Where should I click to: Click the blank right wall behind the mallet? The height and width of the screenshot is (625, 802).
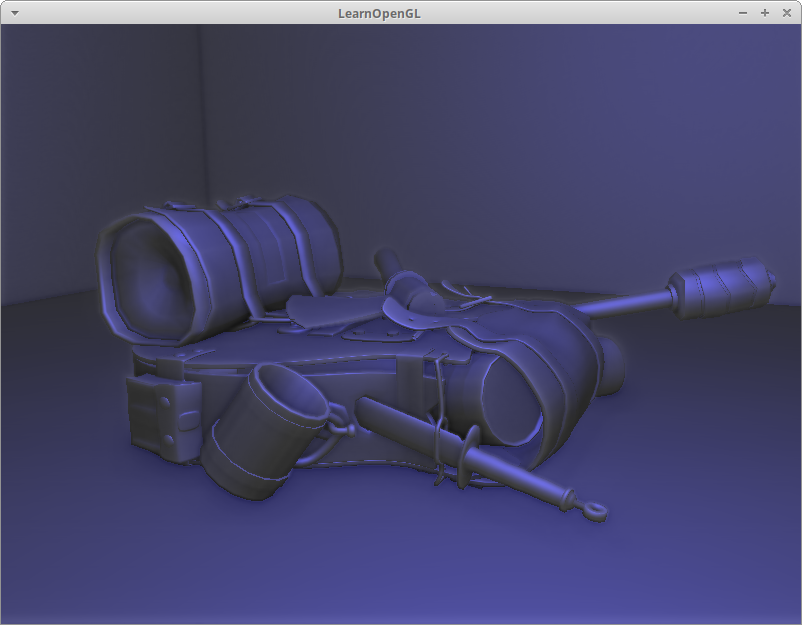click(600, 150)
